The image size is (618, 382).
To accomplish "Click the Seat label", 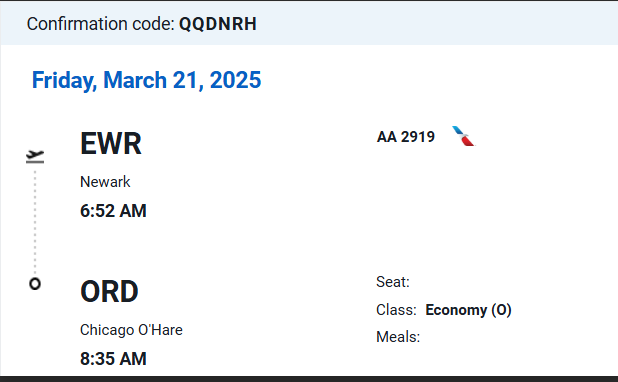I will (x=393, y=282).
